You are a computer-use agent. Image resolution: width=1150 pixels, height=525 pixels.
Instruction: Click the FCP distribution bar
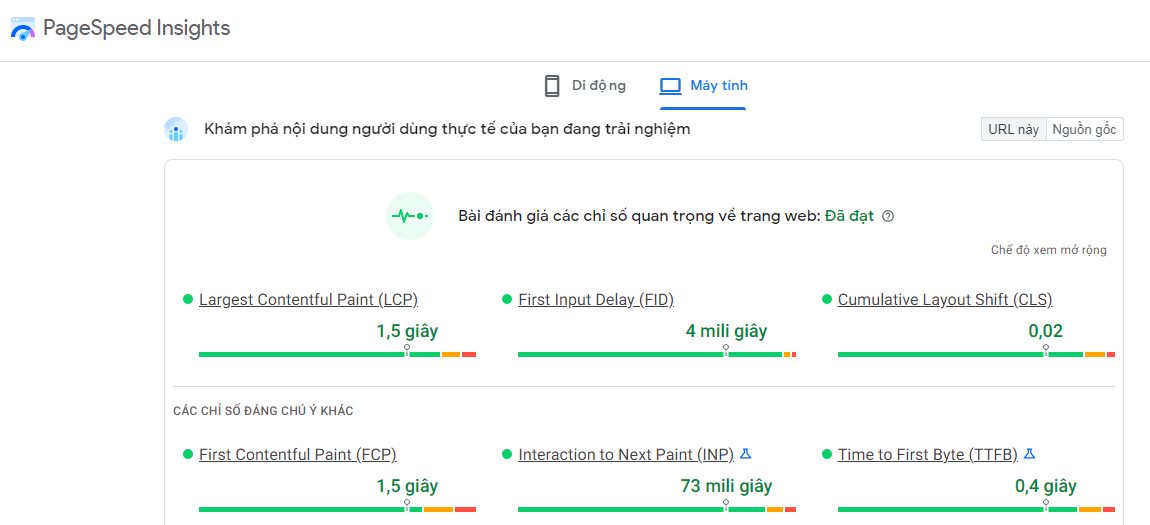pos(337,510)
